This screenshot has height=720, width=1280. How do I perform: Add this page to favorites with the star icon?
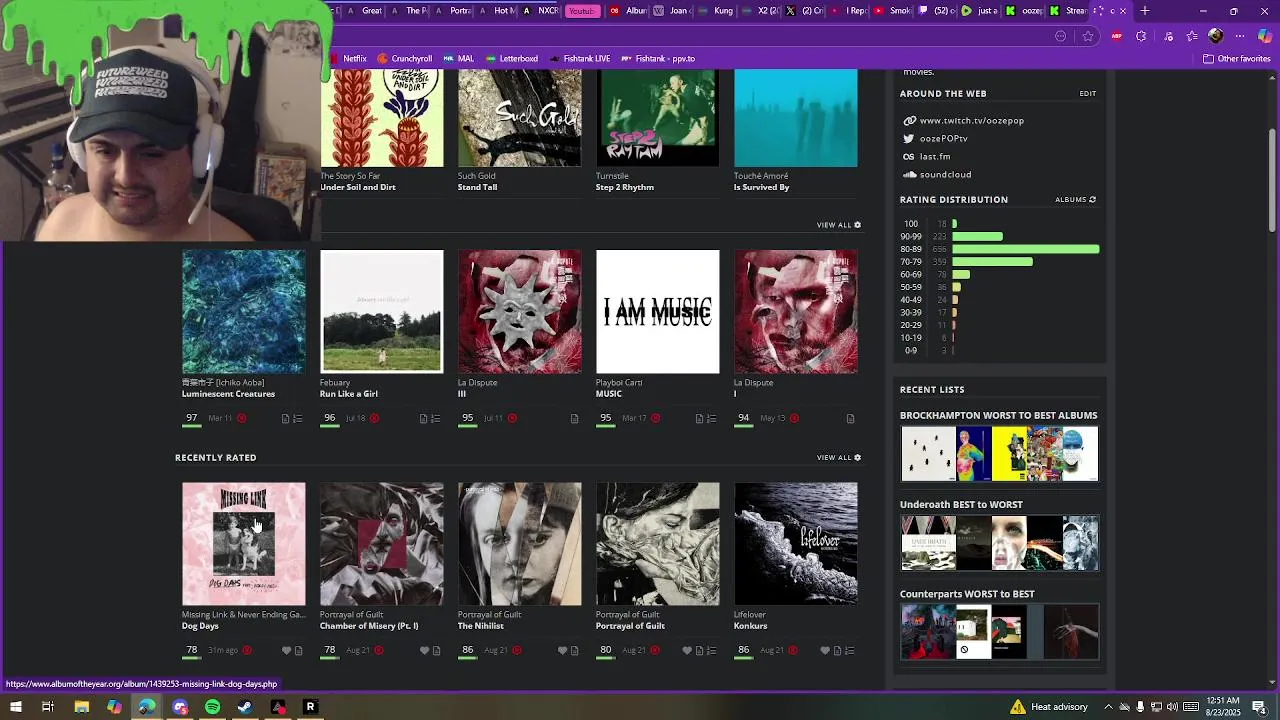pyautogui.click(x=1088, y=36)
